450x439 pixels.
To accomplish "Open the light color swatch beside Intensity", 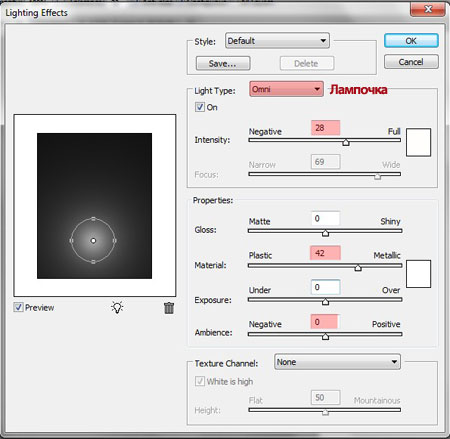I will coord(418,142).
